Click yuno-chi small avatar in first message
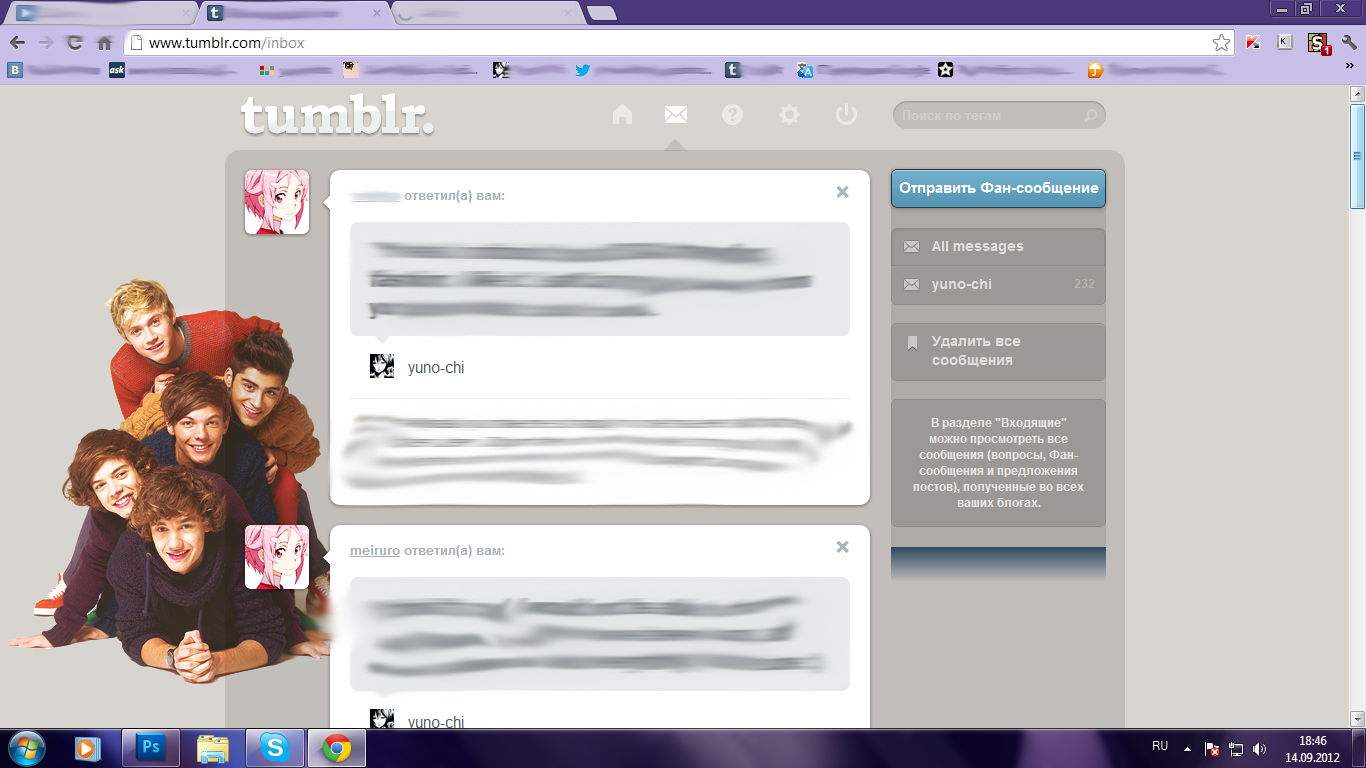 (382, 366)
